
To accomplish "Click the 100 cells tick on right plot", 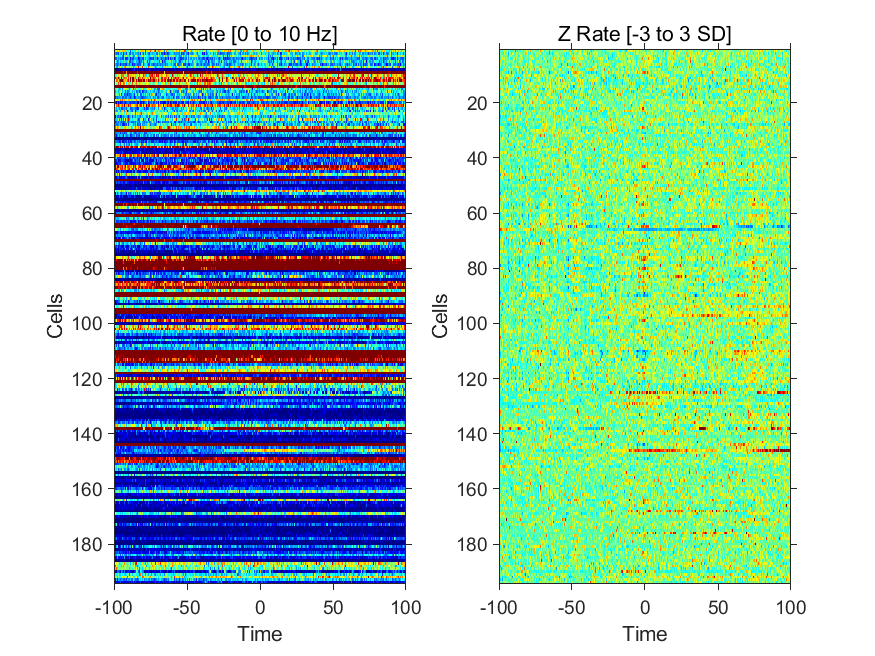I will pos(472,323).
